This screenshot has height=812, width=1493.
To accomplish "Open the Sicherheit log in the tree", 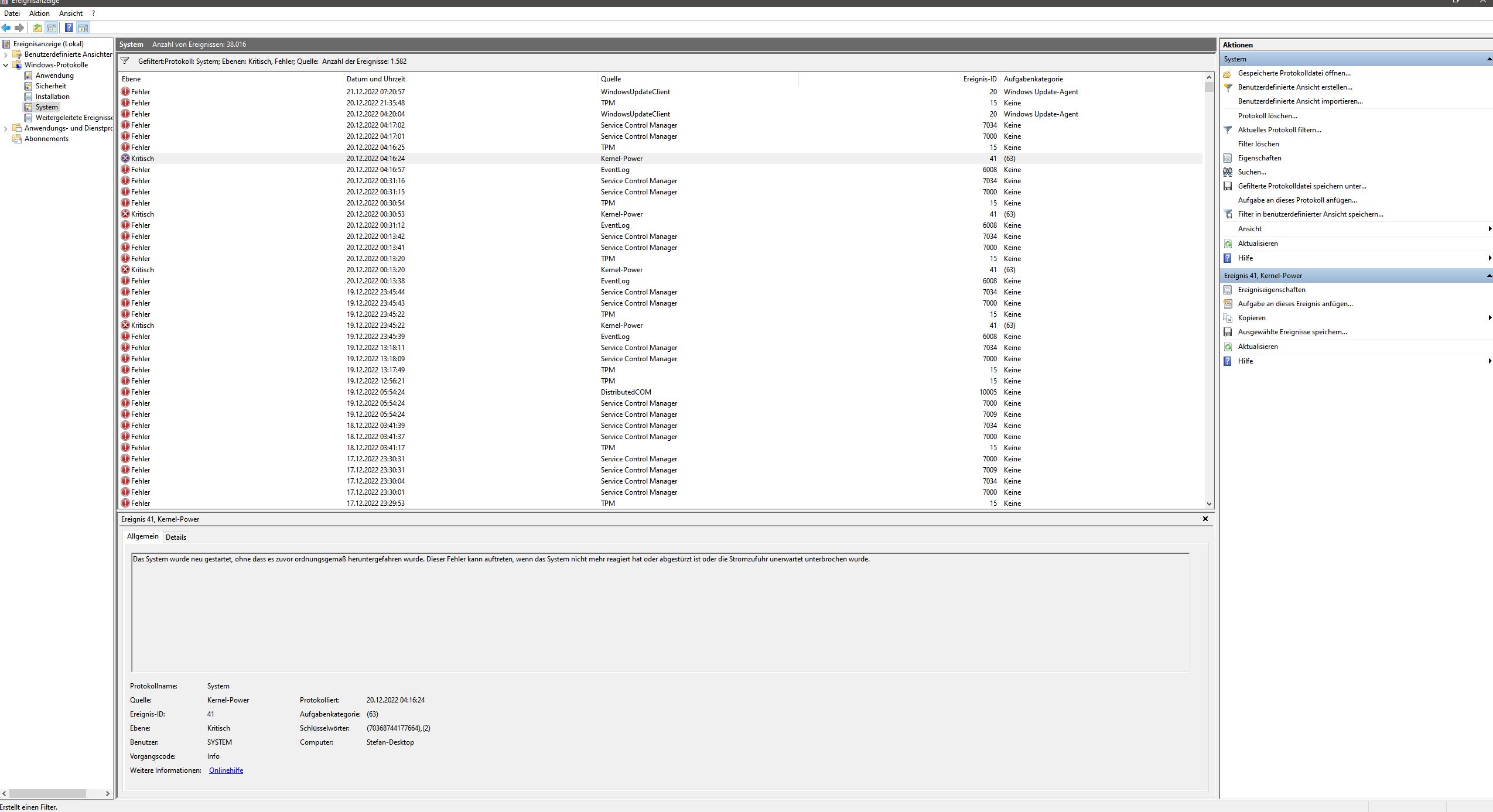I will click(50, 86).
